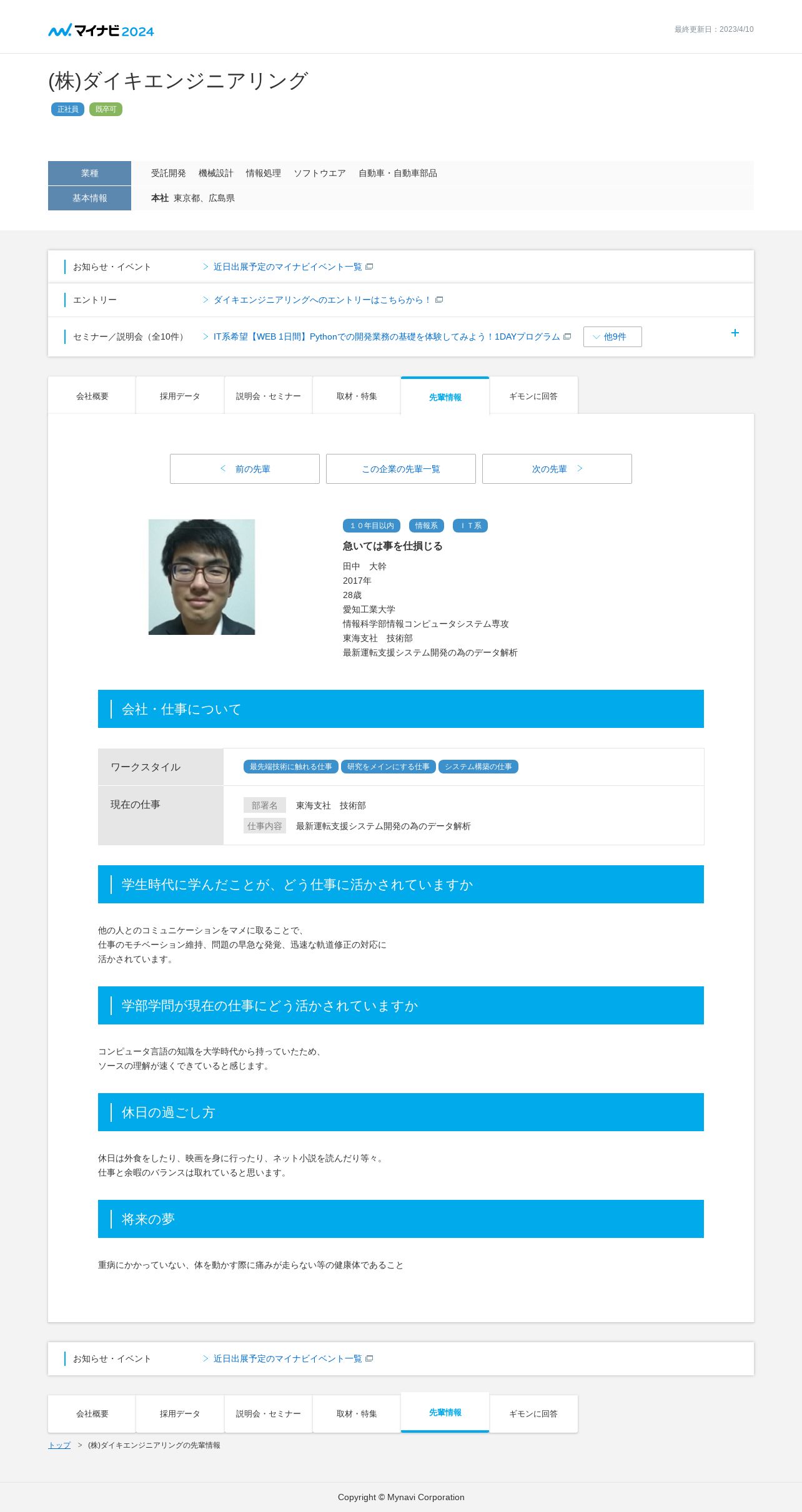This screenshot has height=1512, width=802.
Task: Click external-link icon beside top event list link
Action: coord(369,267)
